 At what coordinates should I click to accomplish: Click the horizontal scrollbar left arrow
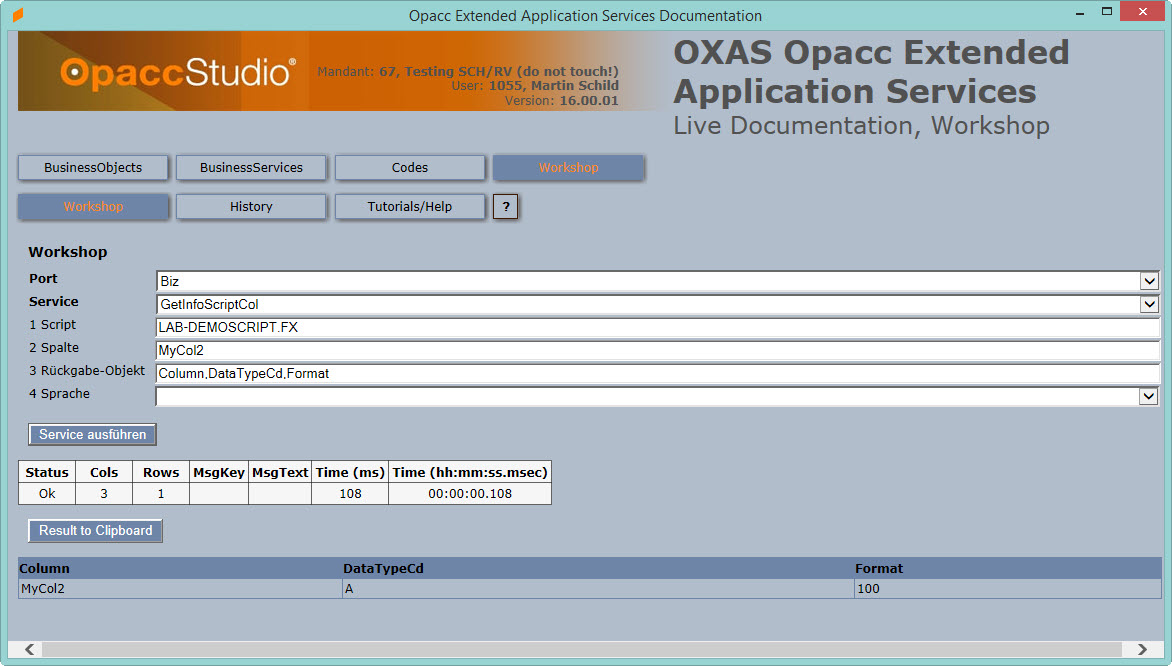[x=30, y=649]
